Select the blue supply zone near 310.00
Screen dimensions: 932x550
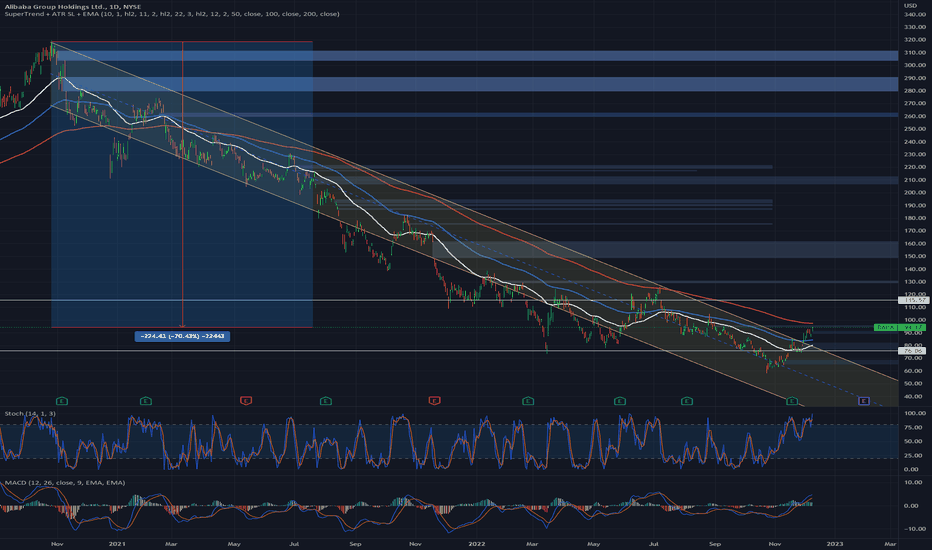tap(476, 56)
